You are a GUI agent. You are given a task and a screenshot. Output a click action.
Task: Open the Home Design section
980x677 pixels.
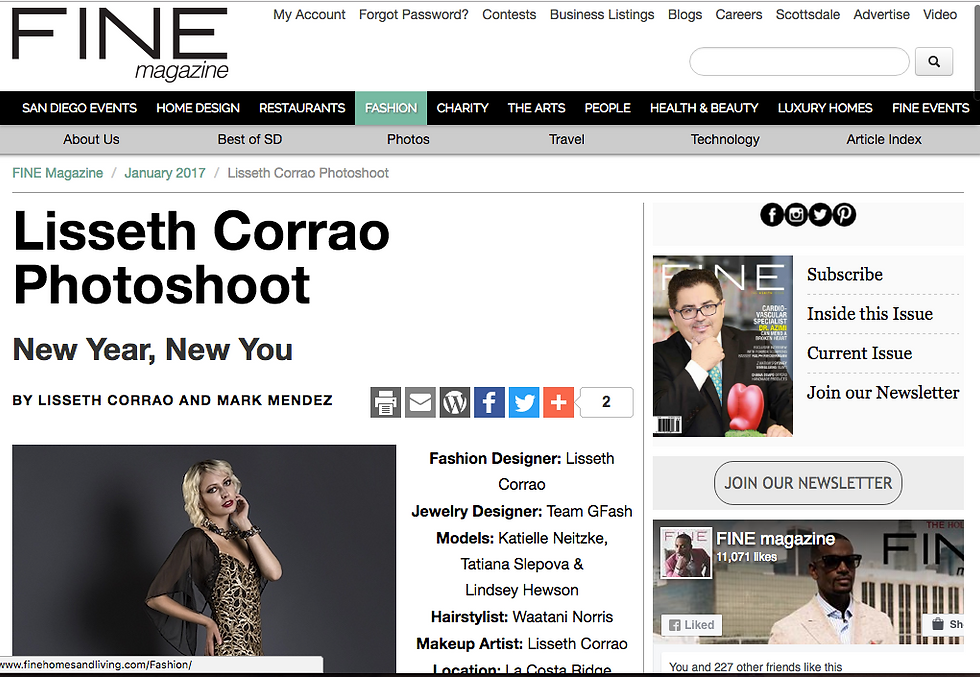198,108
